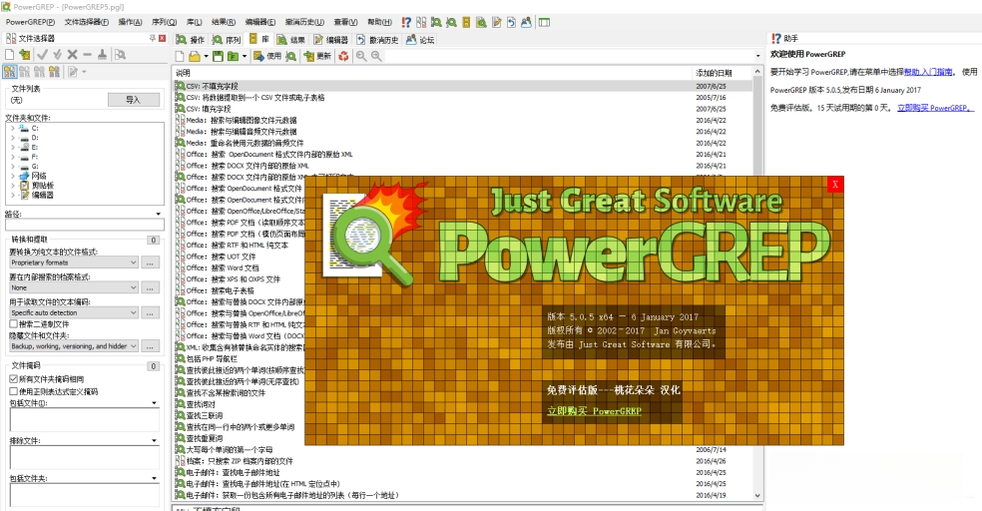Open the 路径 dropdown arrow
Image resolution: width=982 pixels, height=511 pixels.
point(158,214)
